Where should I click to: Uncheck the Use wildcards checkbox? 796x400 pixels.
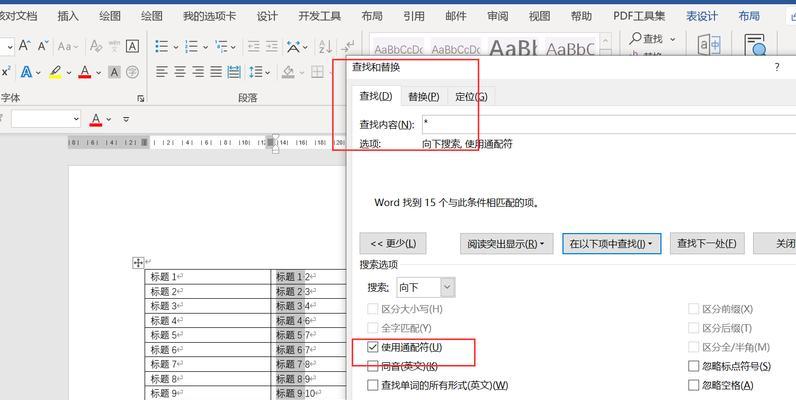[373, 347]
